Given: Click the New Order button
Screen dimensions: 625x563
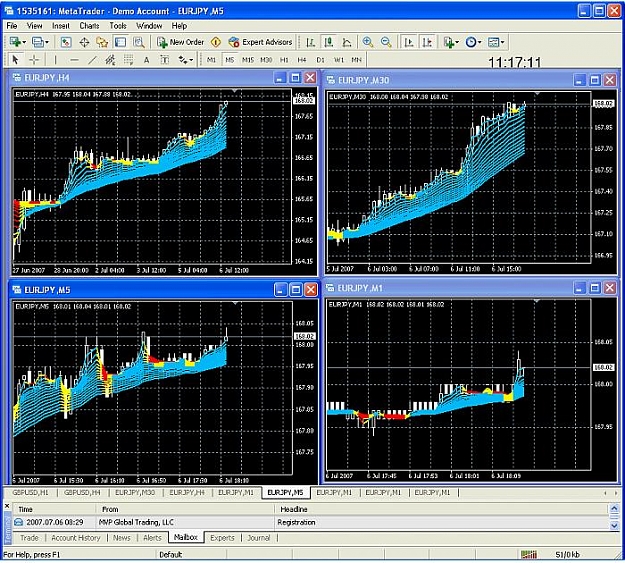Looking at the screenshot, I should (181, 42).
